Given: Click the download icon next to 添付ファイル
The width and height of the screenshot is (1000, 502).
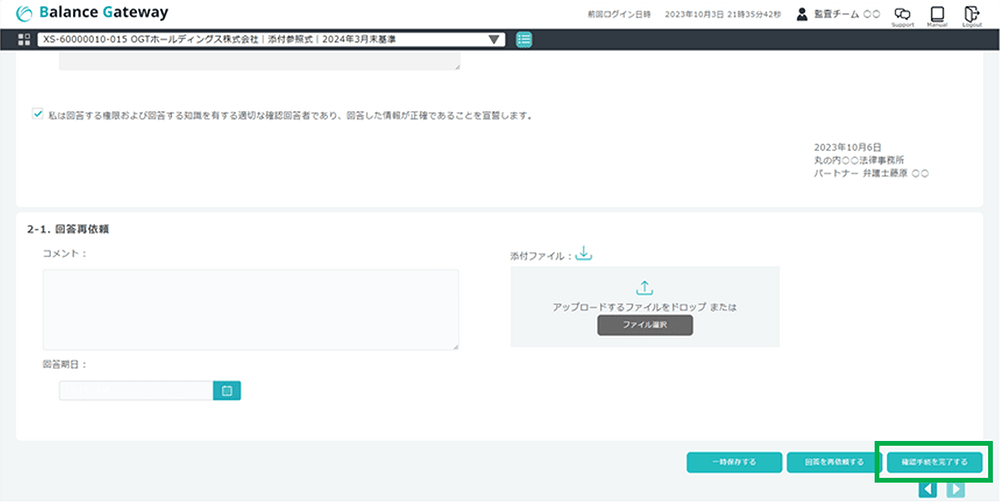Looking at the screenshot, I should point(585,254).
